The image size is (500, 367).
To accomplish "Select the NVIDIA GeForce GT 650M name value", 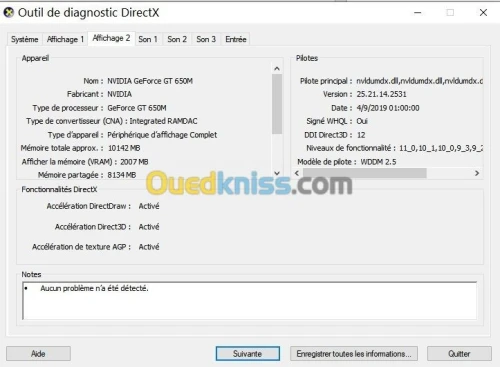I will [150, 81].
